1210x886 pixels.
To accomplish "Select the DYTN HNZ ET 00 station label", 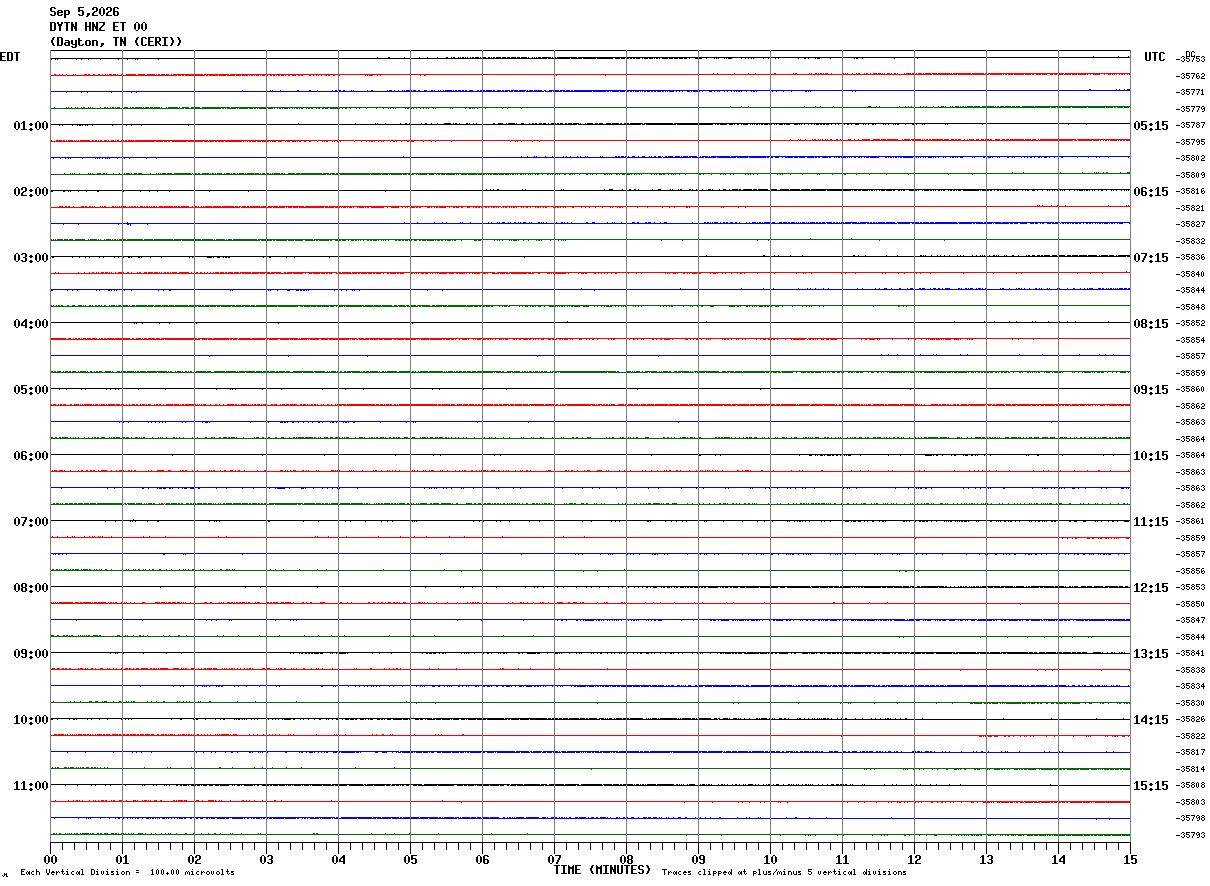I will pos(98,27).
